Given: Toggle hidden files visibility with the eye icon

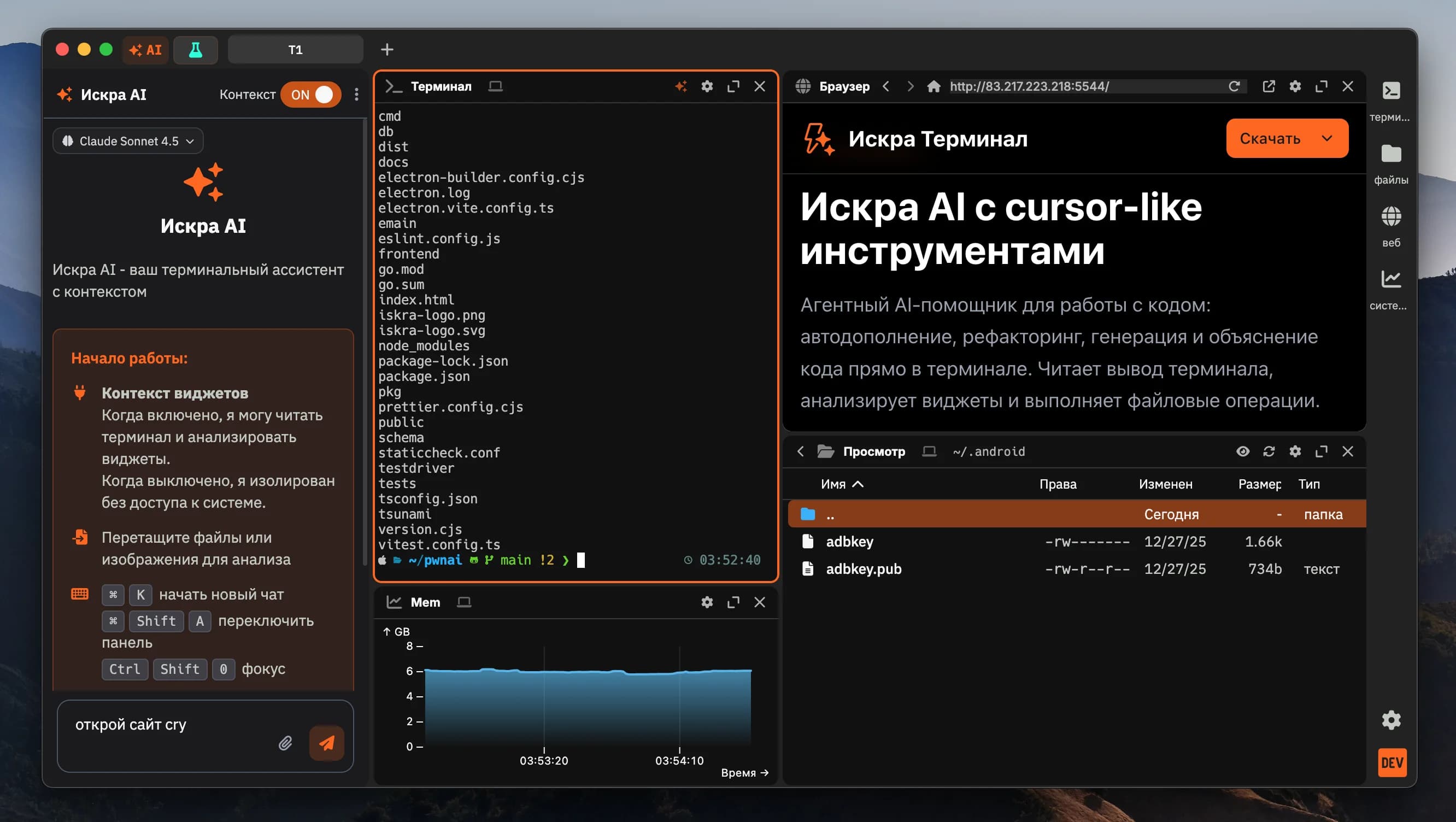Looking at the screenshot, I should click(x=1242, y=451).
